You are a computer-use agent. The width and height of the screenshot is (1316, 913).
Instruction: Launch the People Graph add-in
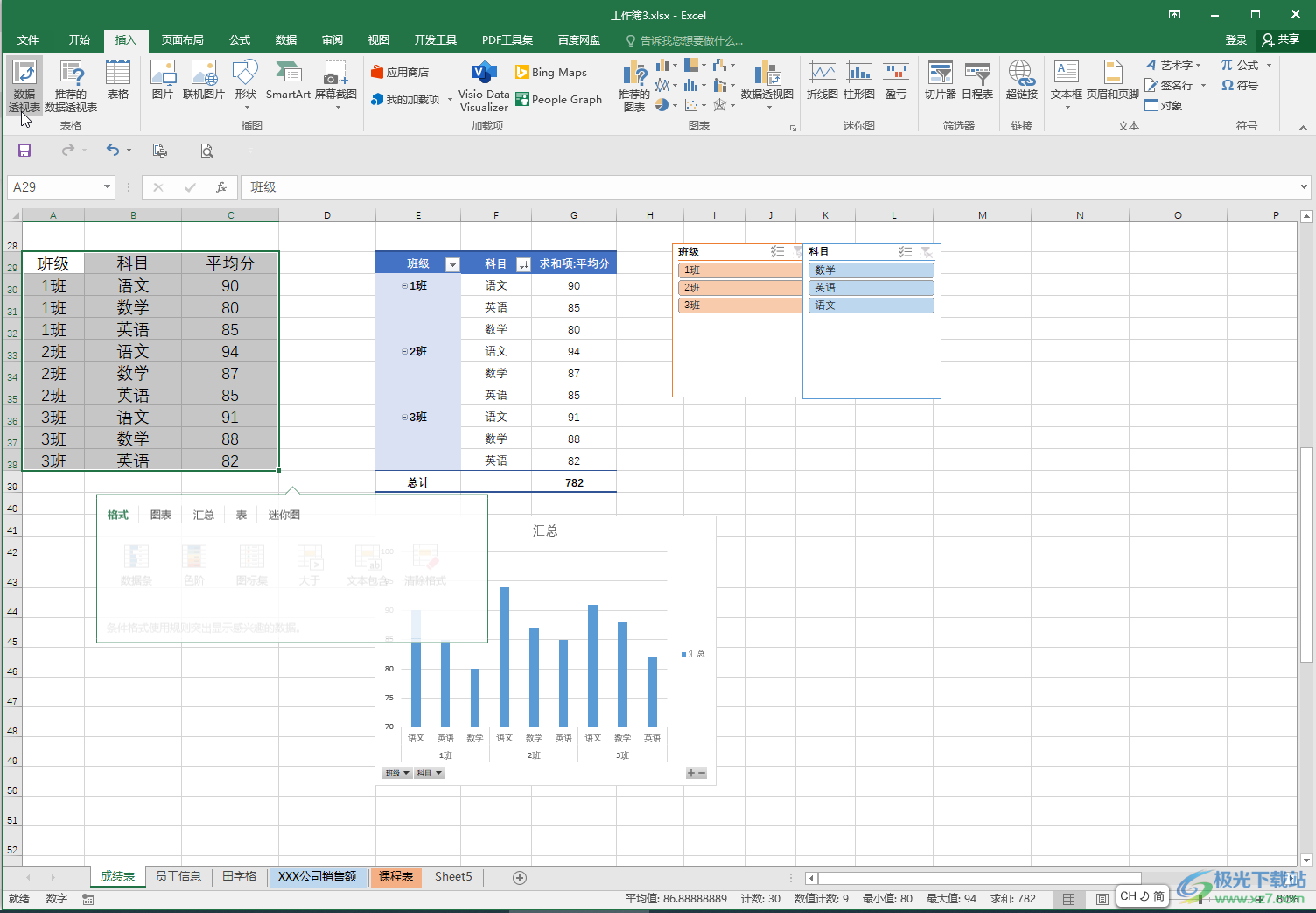pyautogui.click(x=559, y=100)
